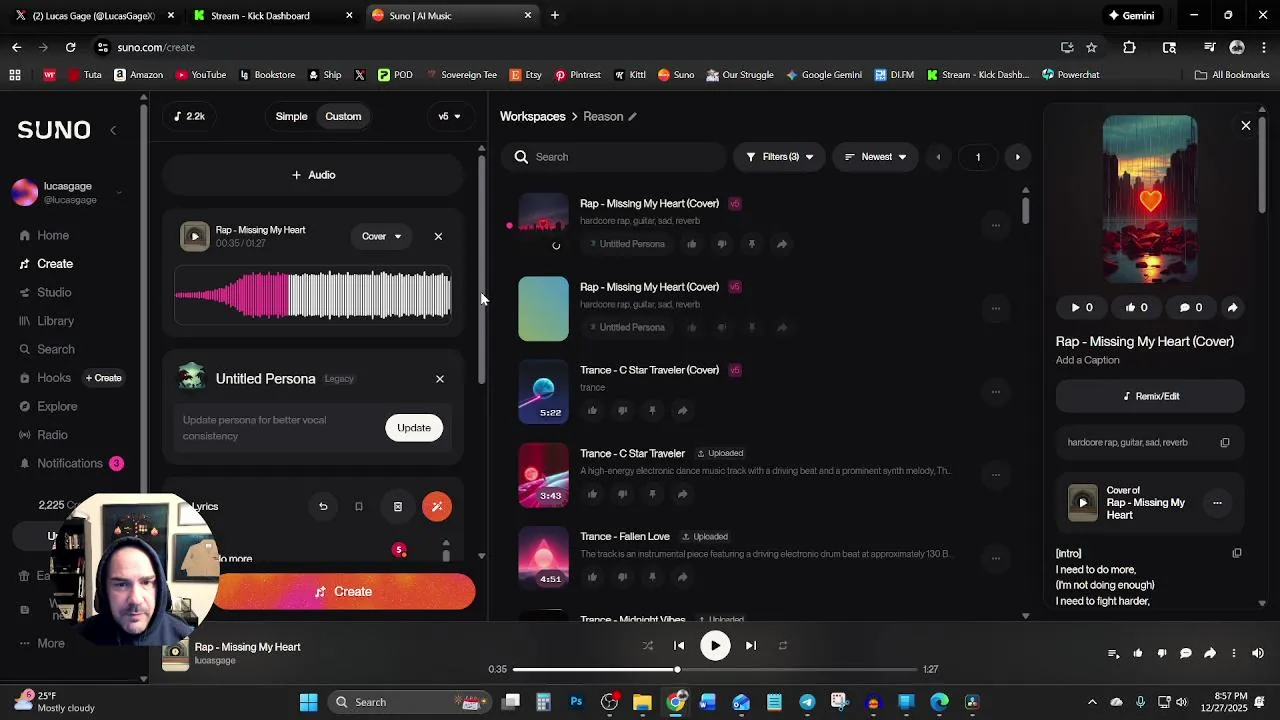The width and height of the screenshot is (1280, 720).
Task: Click + Create next to Hooks
Action: point(103,378)
